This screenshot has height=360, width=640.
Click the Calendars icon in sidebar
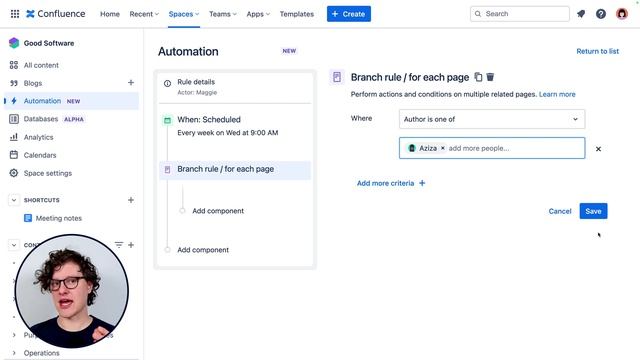coord(14,155)
